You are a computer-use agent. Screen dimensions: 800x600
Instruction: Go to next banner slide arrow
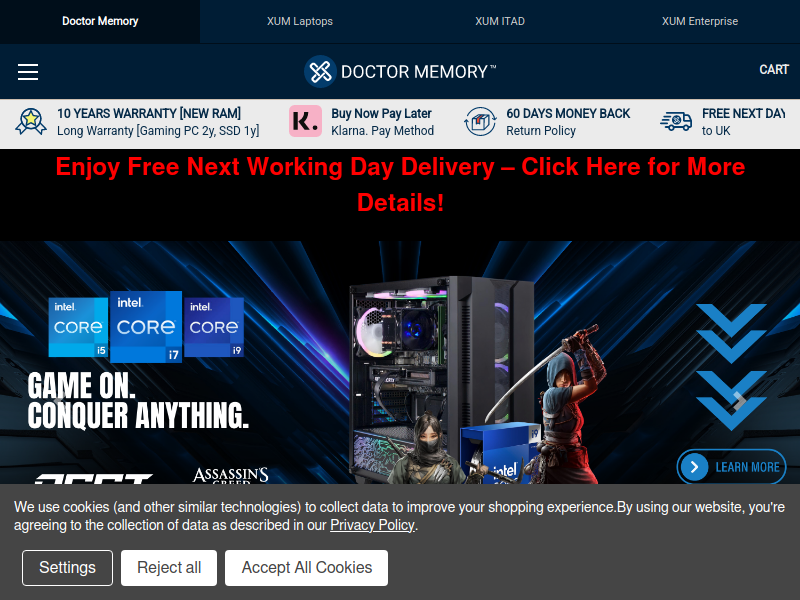[739, 401]
